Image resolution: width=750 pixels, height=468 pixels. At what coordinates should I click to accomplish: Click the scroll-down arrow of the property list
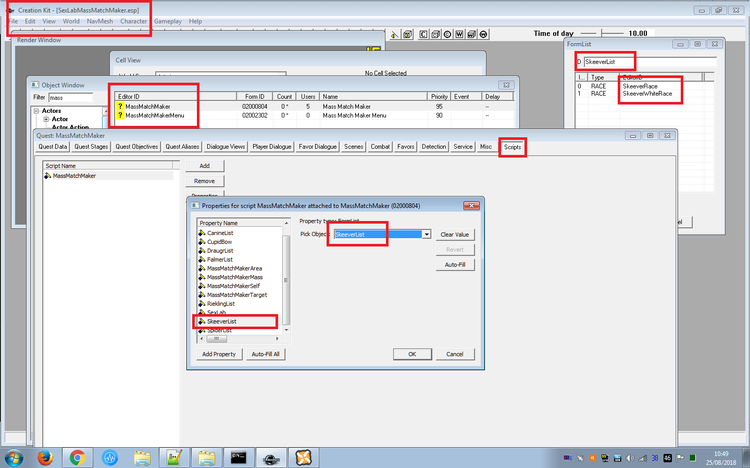[286, 330]
